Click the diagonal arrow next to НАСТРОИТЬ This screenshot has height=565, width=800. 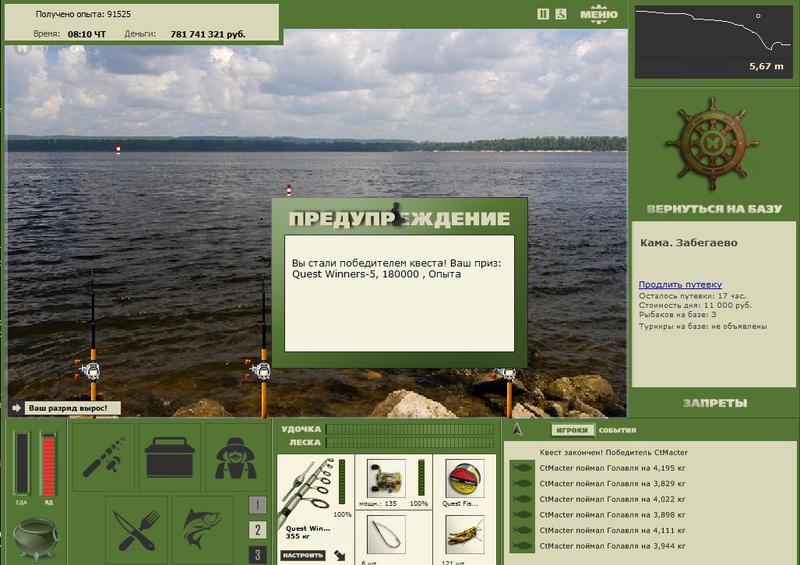pyautogui.click(x=340, y=555)
